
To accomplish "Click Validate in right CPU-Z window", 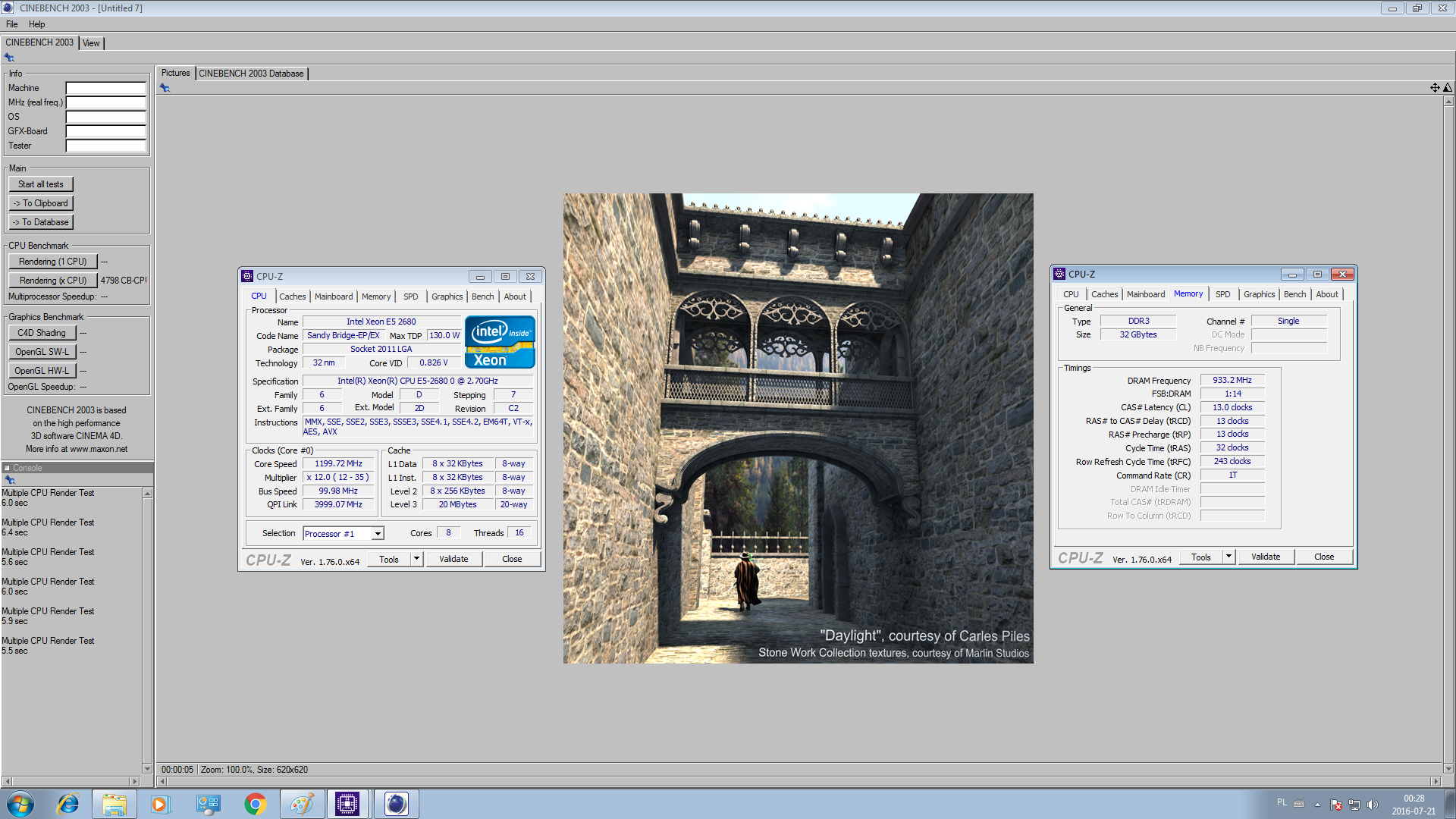I will coord(1266,557).
